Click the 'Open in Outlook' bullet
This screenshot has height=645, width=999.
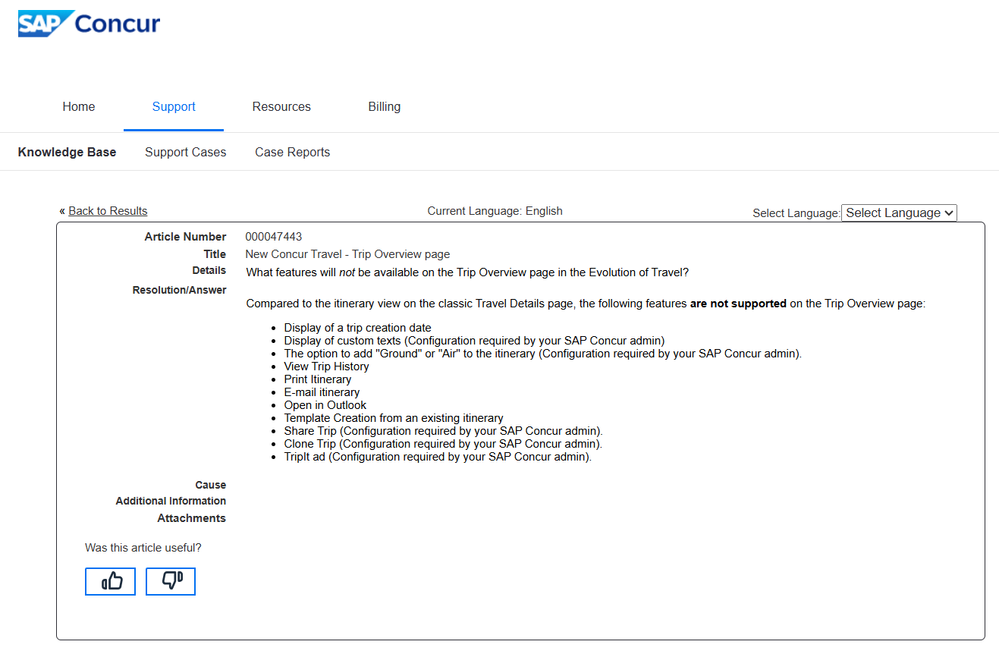tap(325, 405)
